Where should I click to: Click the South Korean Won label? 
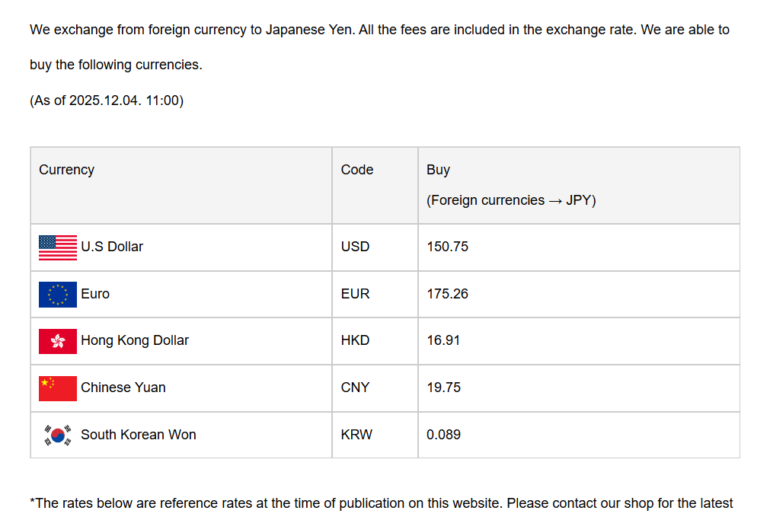point(138,434)
